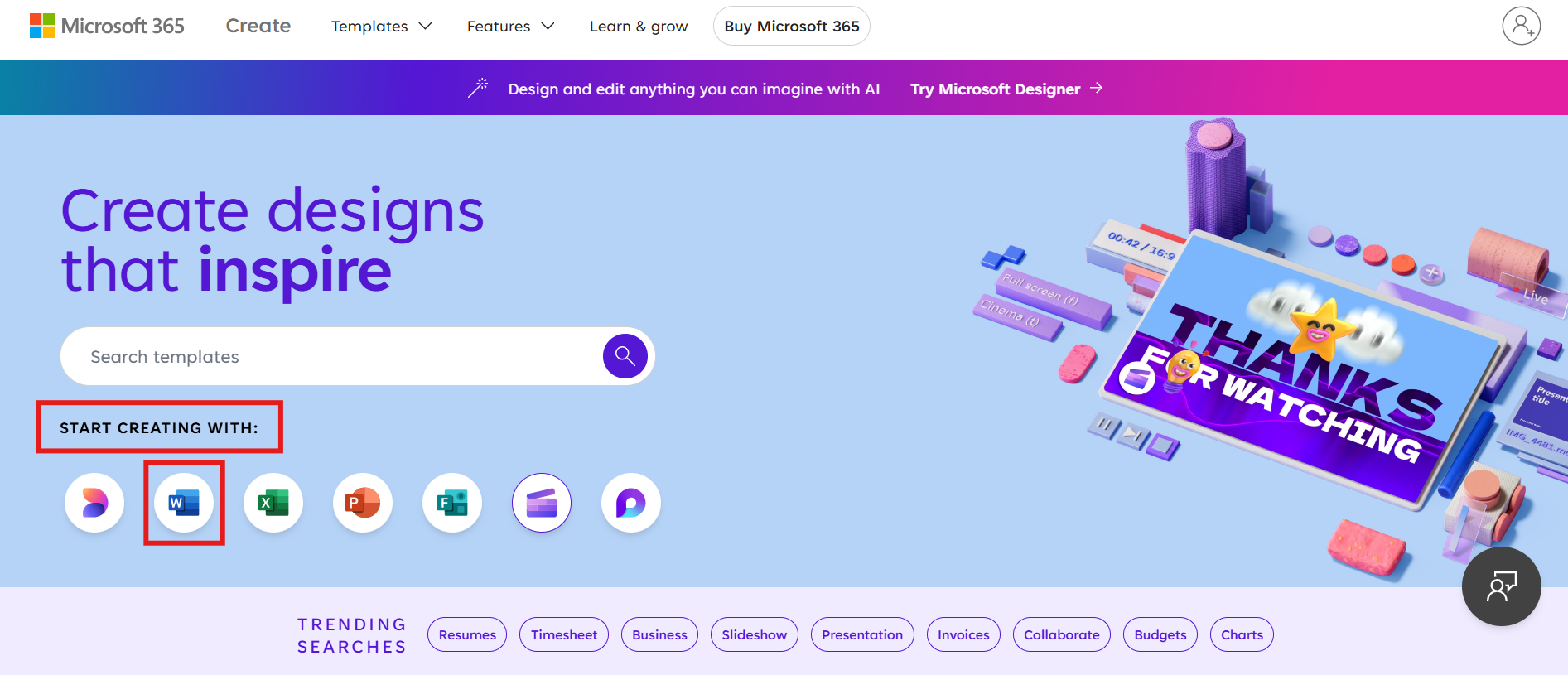Open the feedback chat bubble button
Viewport: 1568px width, 675px height.
click(1502, 586)
